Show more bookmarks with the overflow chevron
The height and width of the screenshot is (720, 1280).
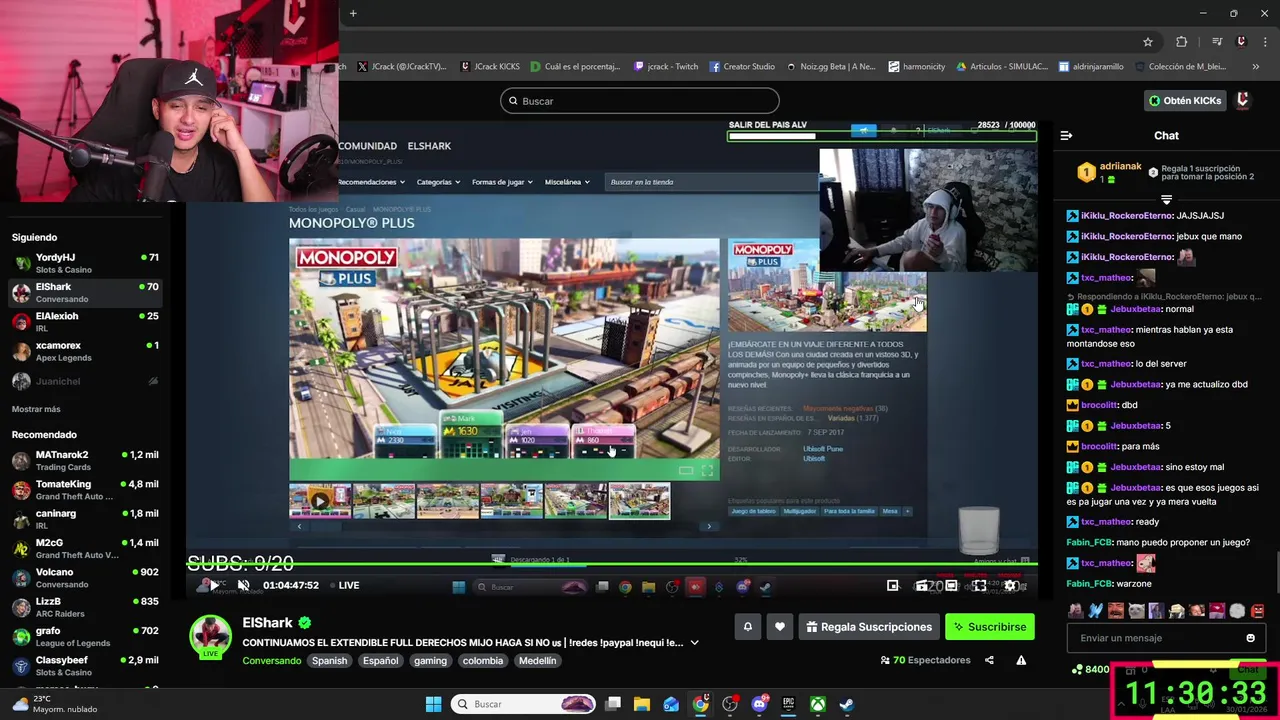tap(1256, 67)
